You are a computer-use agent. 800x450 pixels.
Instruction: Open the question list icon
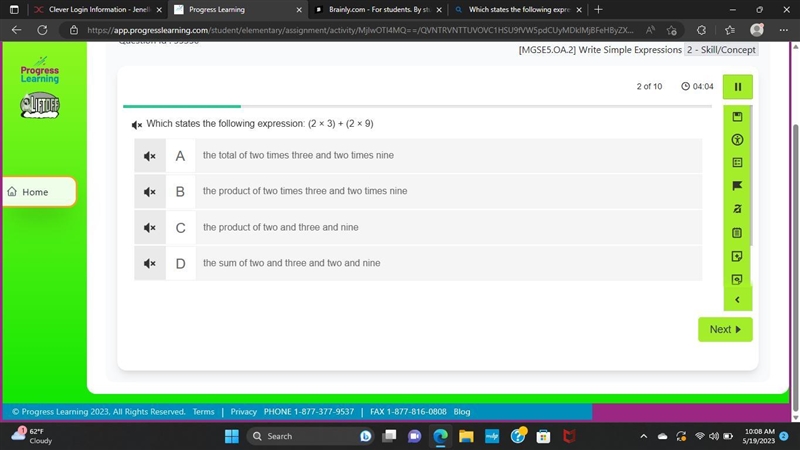(737, 163)
